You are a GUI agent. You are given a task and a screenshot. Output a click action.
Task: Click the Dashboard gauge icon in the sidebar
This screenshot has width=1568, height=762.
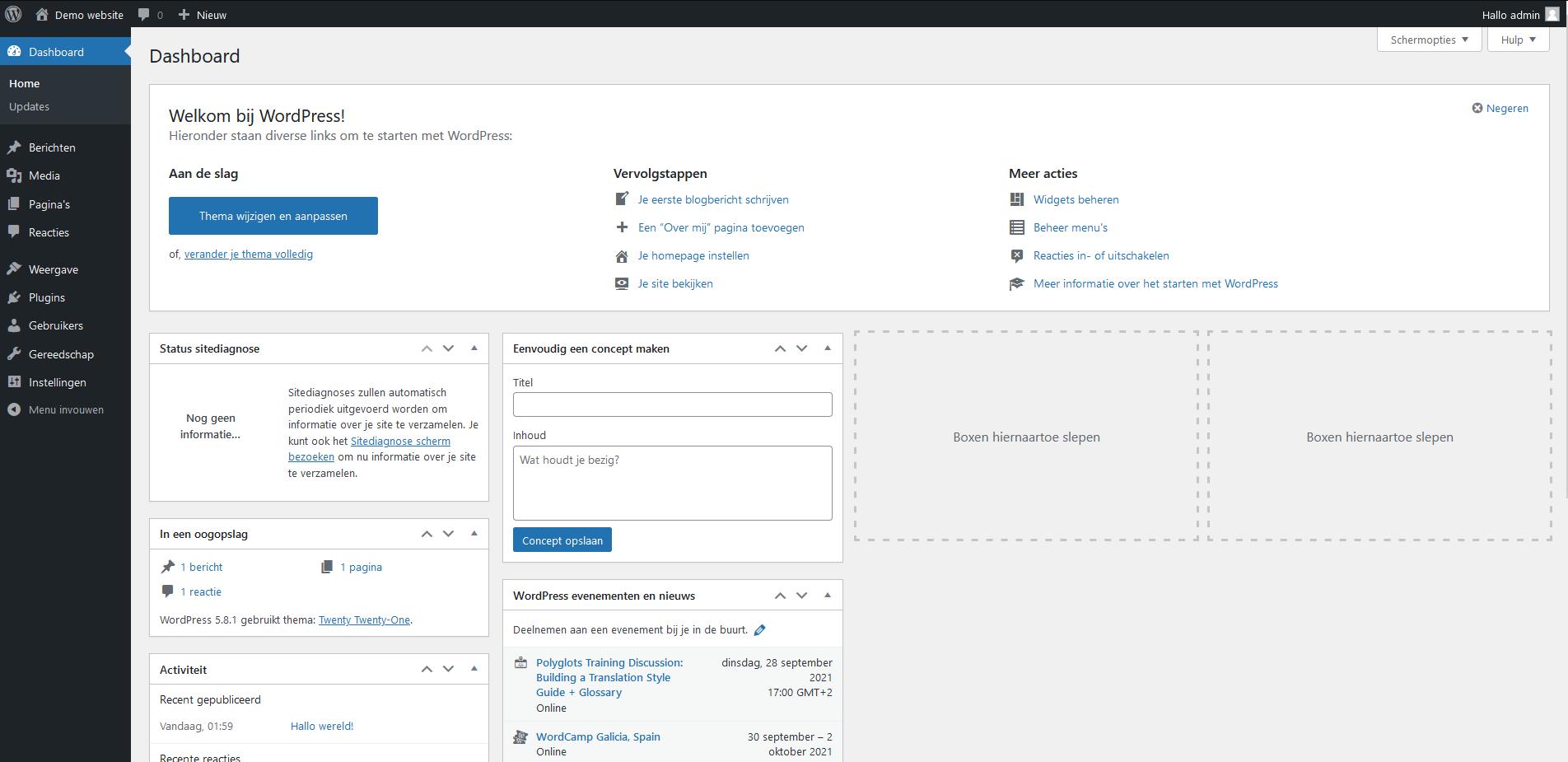(14, 52)
